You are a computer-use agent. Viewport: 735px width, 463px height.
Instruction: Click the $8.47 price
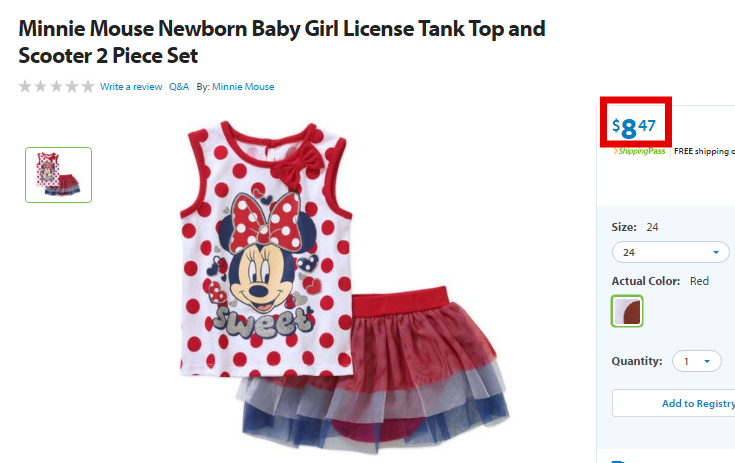(634, 127)
